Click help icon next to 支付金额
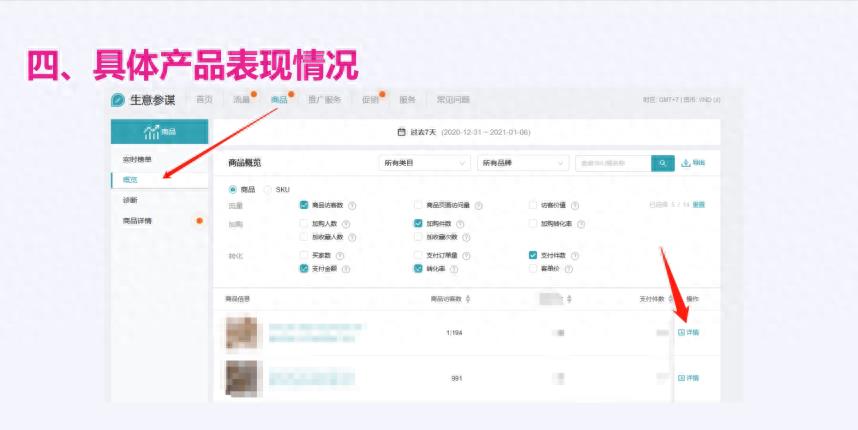858x430 pixels. click(346, 269)
